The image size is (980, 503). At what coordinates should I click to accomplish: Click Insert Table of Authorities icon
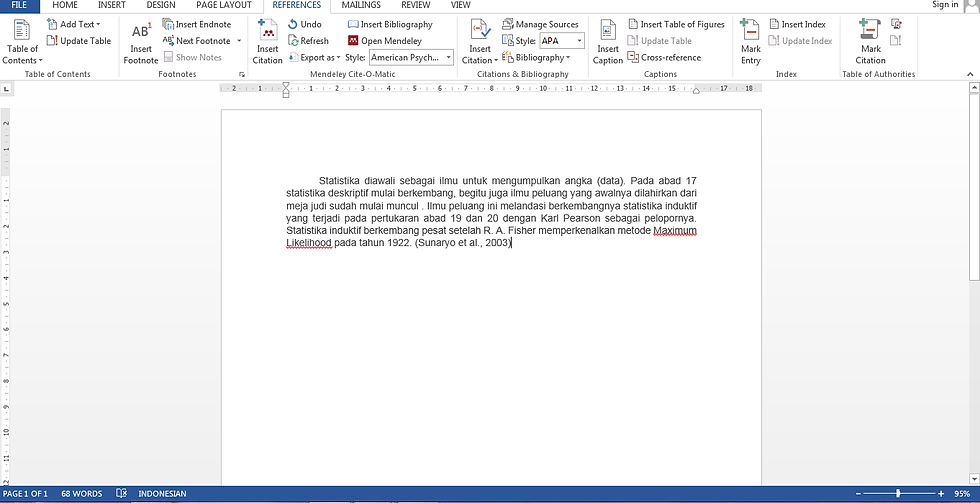pos(896,24)
